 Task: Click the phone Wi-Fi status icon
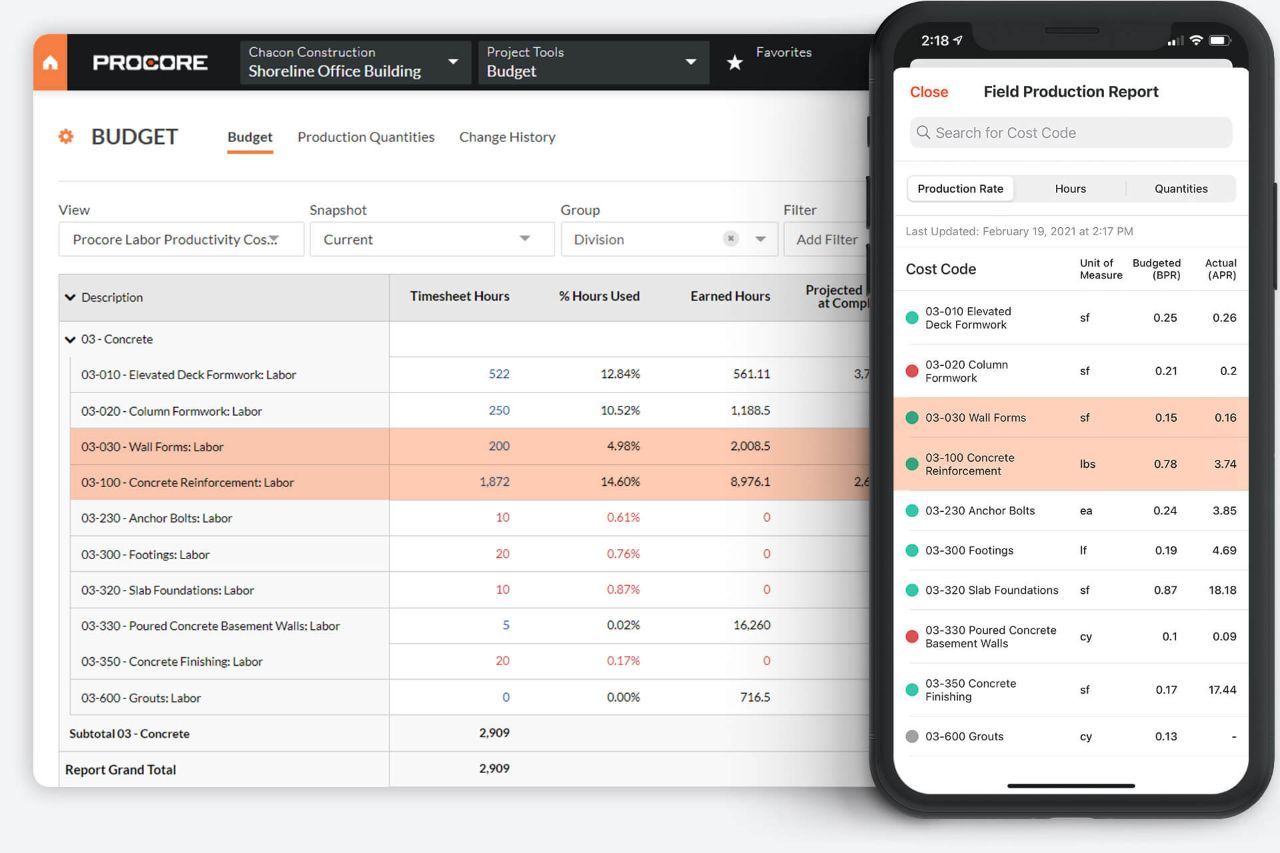(x=1197, y=41)
